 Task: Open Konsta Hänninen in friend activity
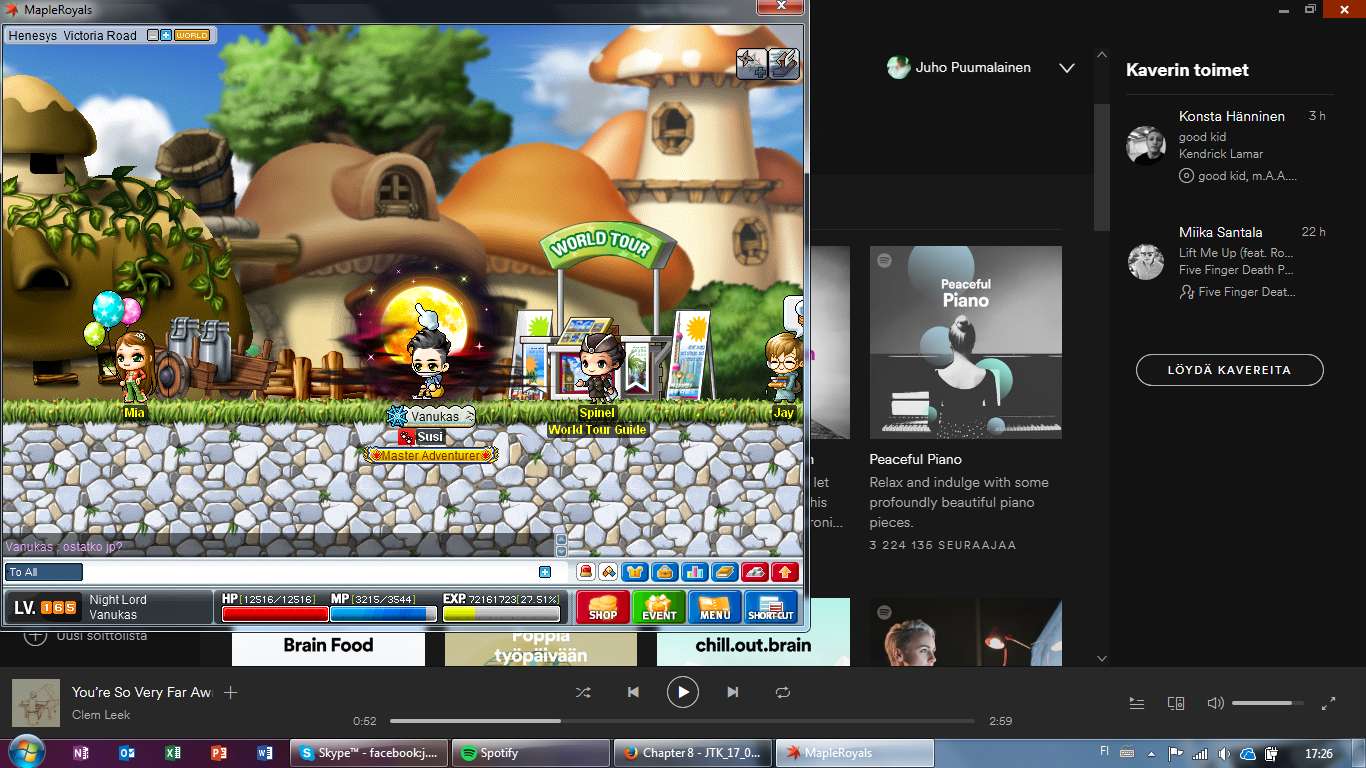[x=1232, y=117]
